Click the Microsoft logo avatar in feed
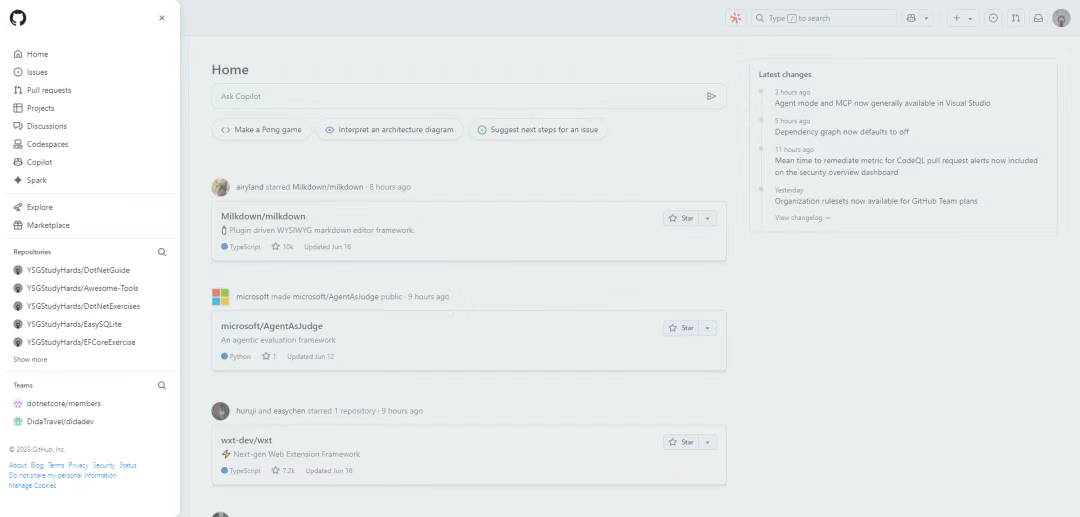This screenshot has height=517, width=1080. coord(220,297)
